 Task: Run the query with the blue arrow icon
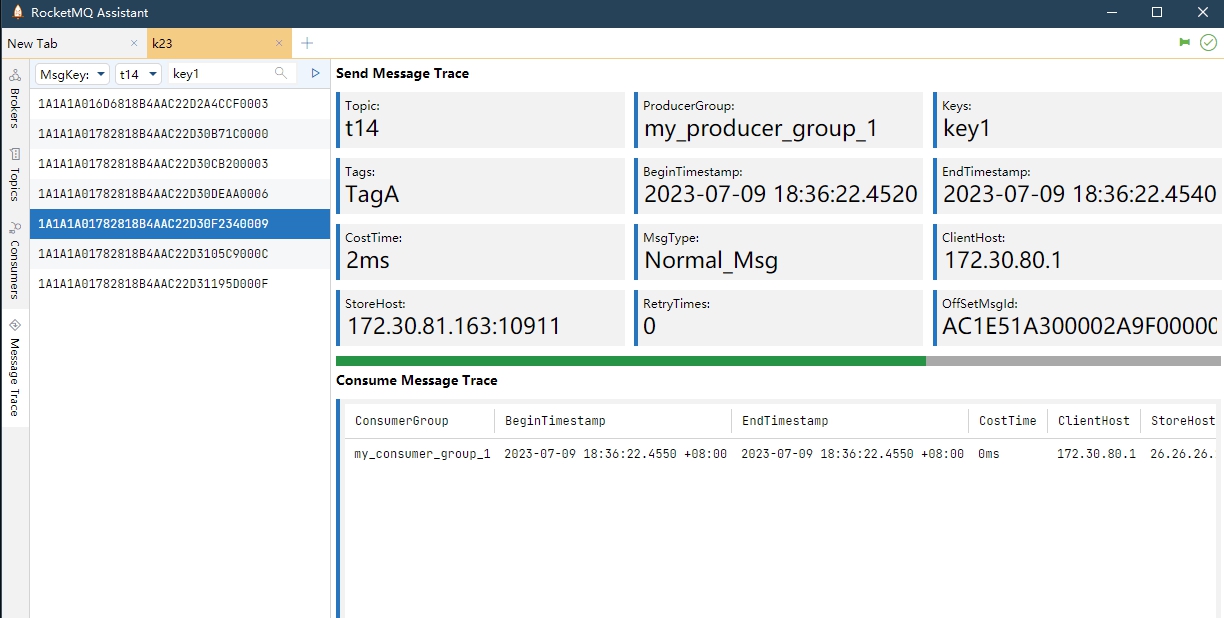(315, 73)
